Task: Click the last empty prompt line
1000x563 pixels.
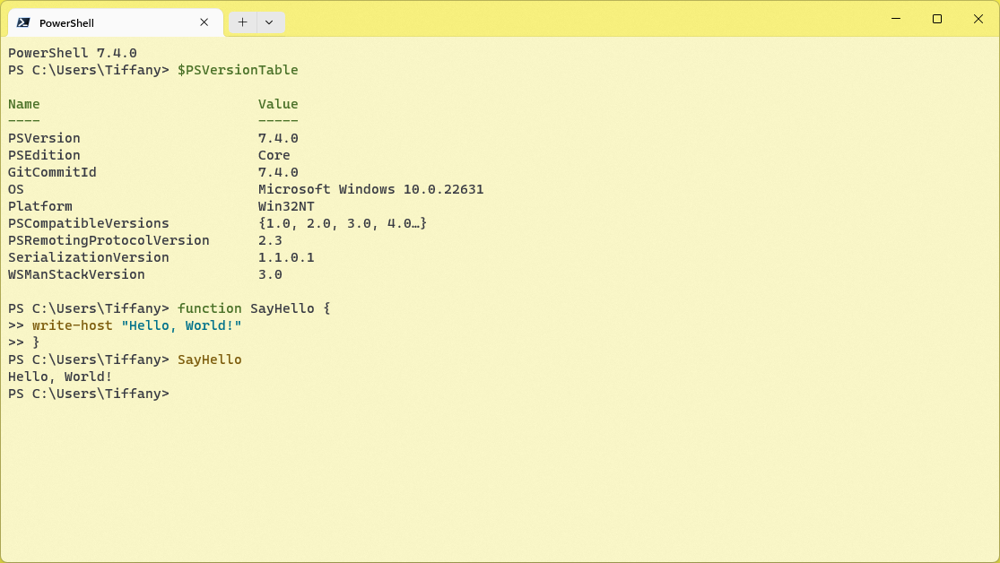Action: point(89,394)
